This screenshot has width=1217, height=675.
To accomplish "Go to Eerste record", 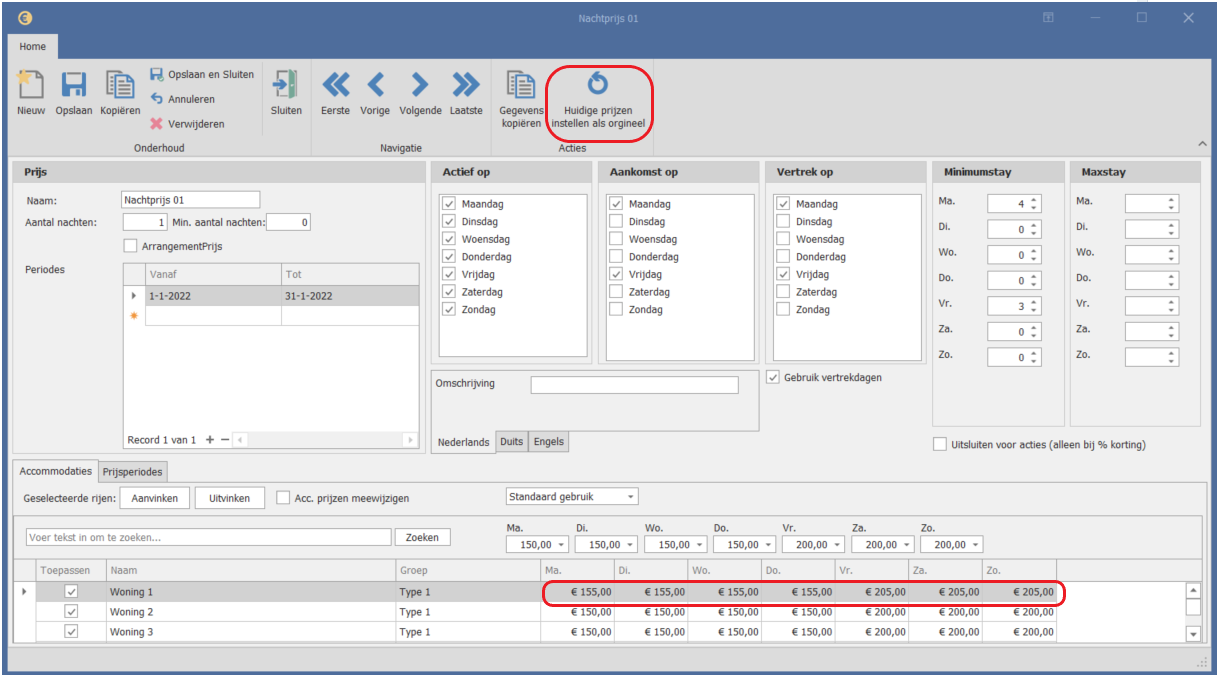I will click(x=335, y=83).
